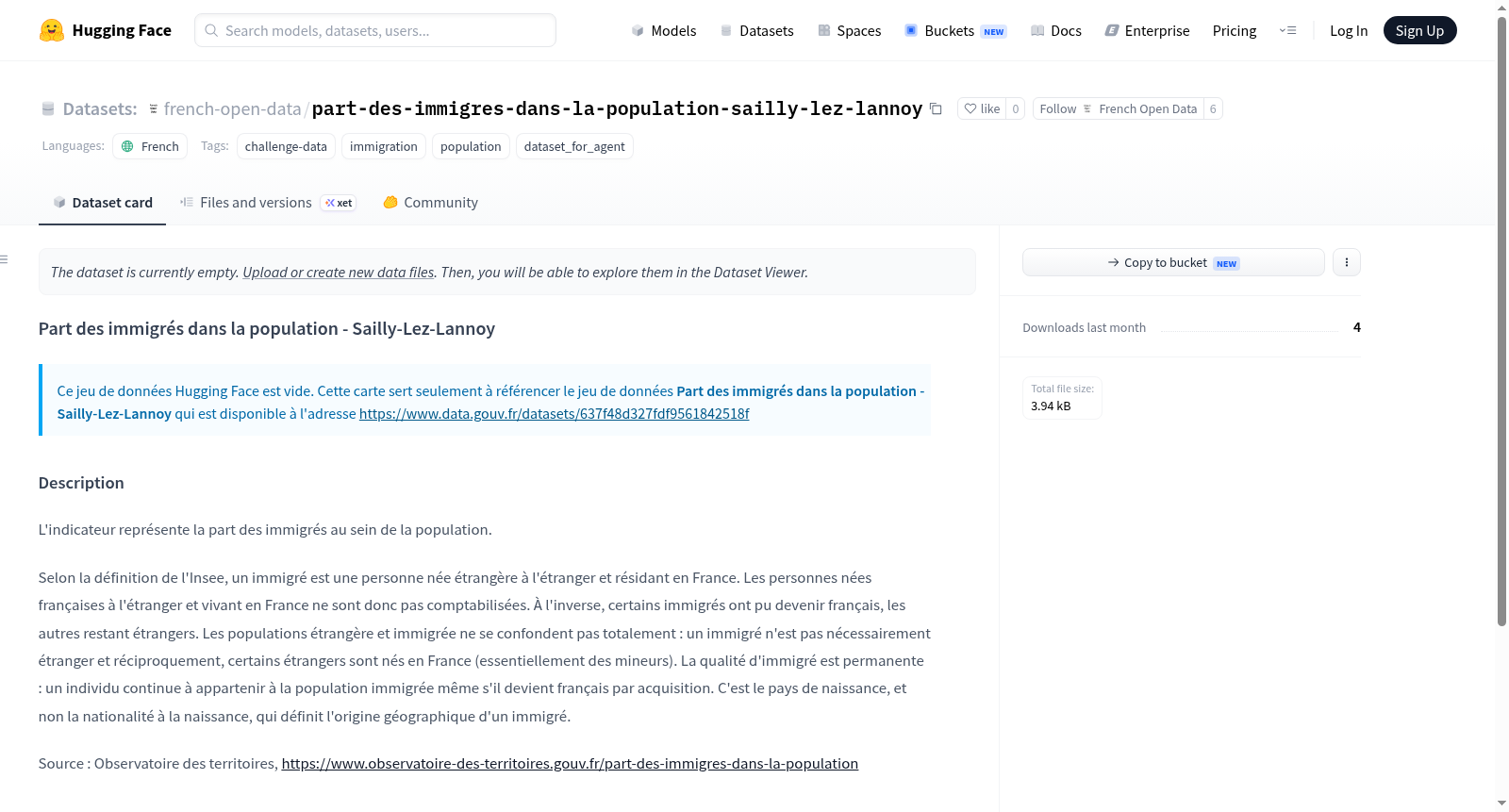Open the Datasets page in navbar
The width and height of the screenshot is (1509, 812).
757,31
